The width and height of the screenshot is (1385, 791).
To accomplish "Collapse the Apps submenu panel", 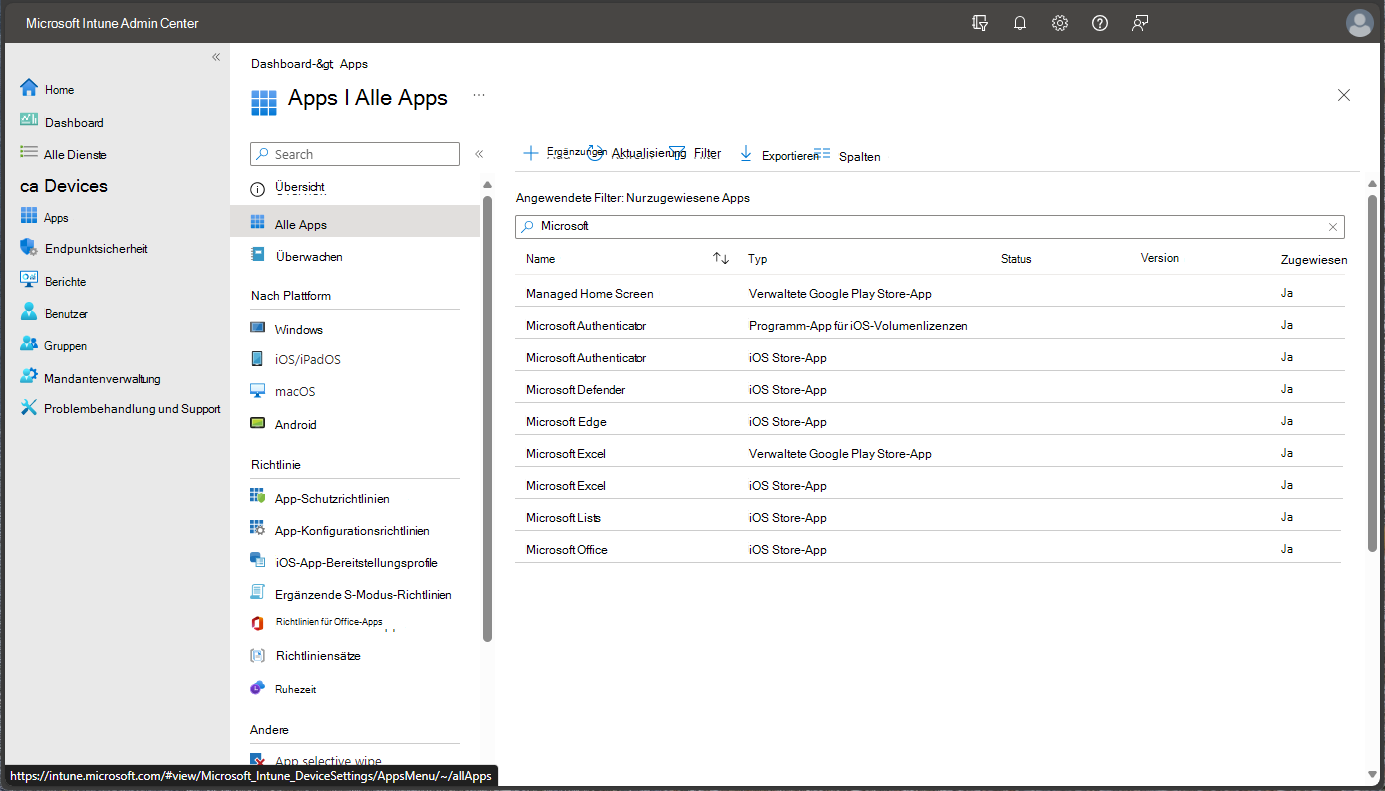I will click(479, 154).
